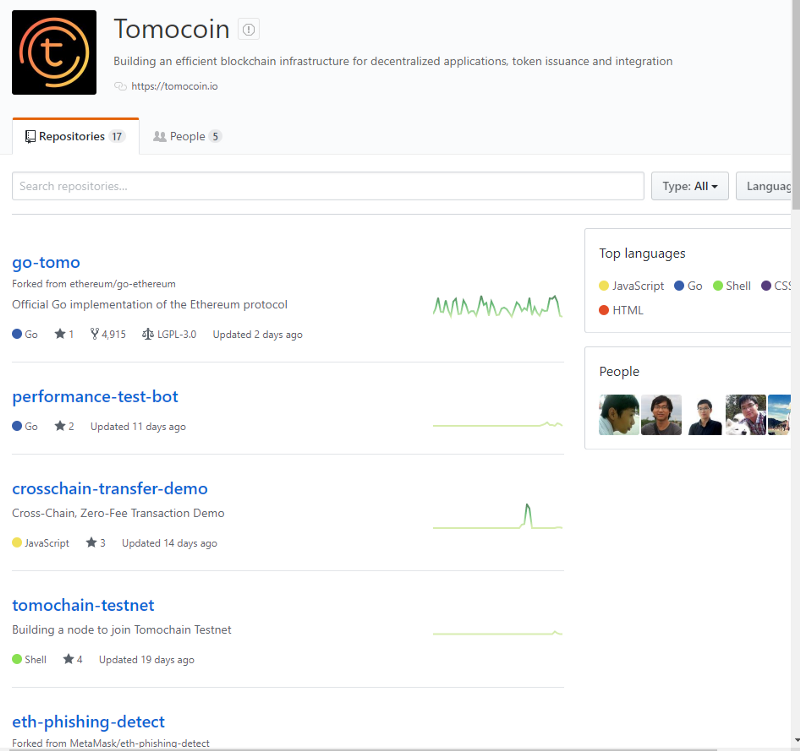Image resolution: width=800 pixels, height=751 pixels.
Task: Click the fork icon showing 4,915 forks
Action: click(94, 334)
